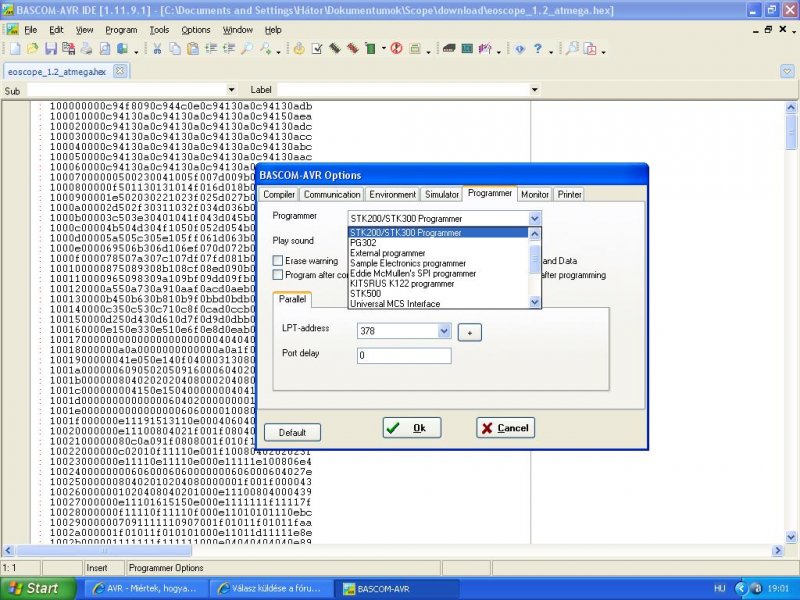Click the Find magnifier icon
800x600 pixels.
point(247,49)
